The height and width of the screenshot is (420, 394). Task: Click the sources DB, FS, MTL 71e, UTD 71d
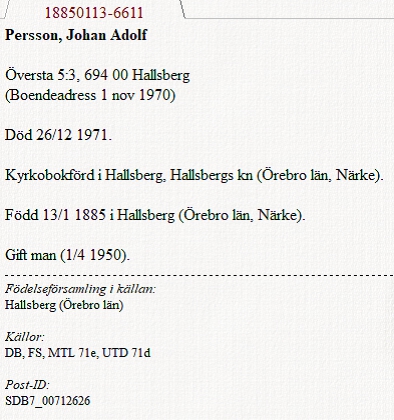78,353
